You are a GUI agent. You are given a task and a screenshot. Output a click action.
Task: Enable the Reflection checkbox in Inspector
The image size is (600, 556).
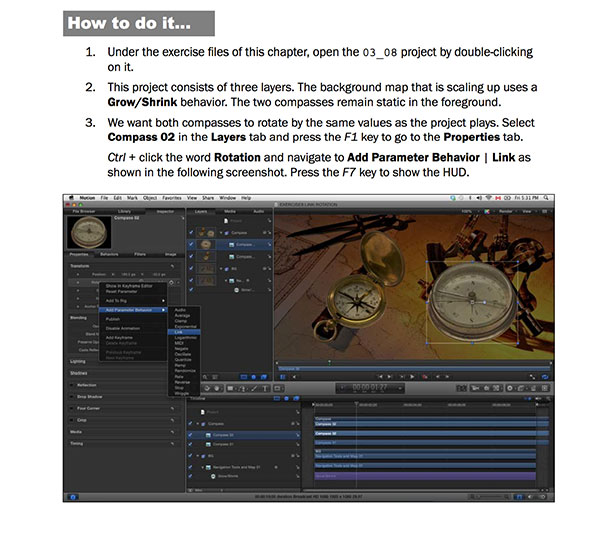click(72, 385)
